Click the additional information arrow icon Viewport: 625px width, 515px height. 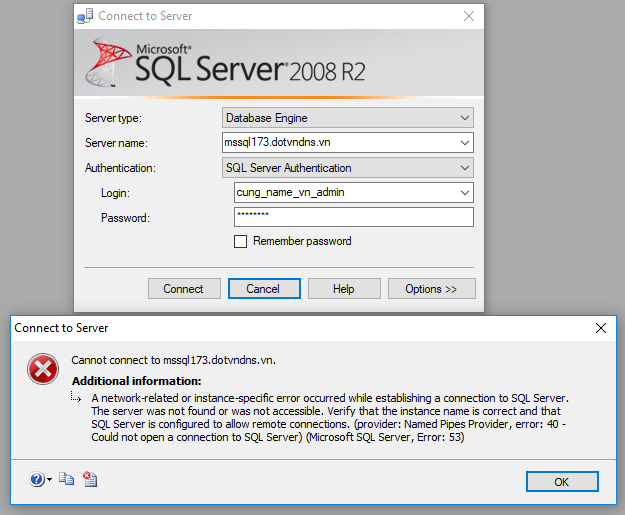click(x=76, y=397)
